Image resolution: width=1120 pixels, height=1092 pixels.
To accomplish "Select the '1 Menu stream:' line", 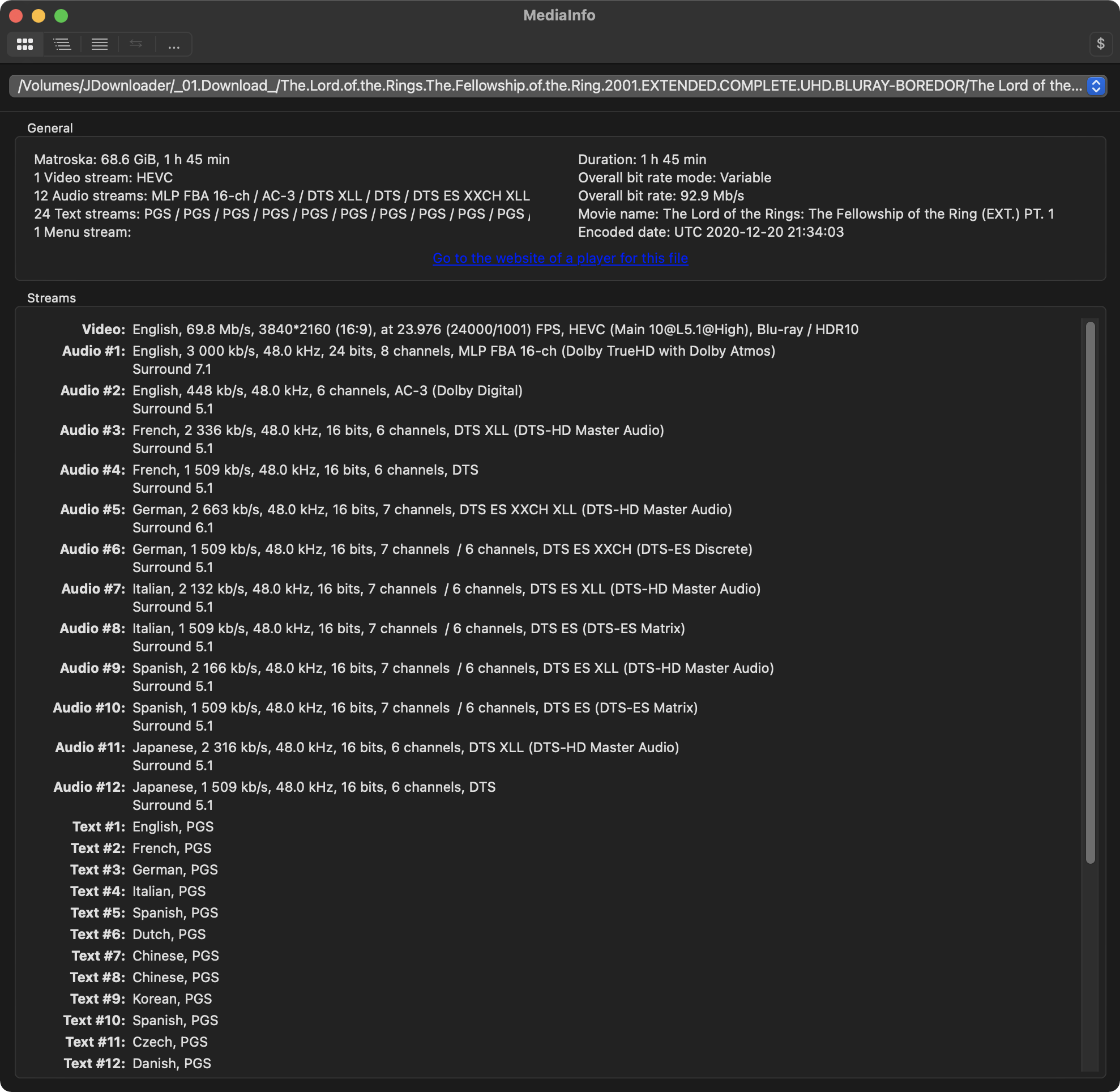I will click(x=83, y=232).
